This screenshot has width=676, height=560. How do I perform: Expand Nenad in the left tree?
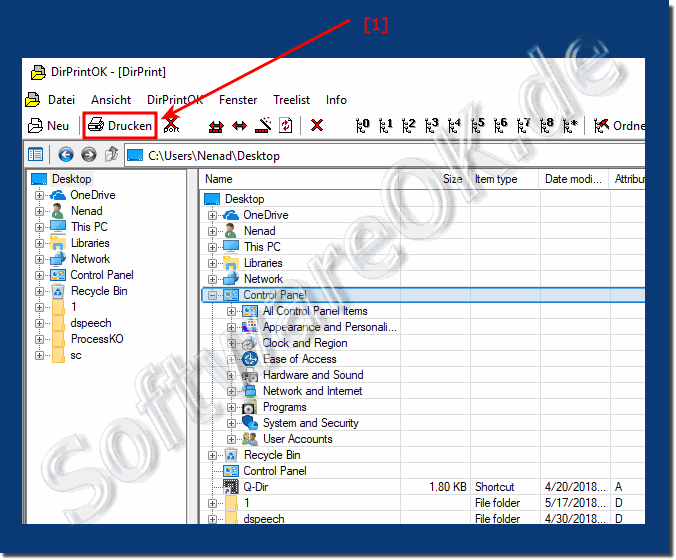tap(39, 211)
